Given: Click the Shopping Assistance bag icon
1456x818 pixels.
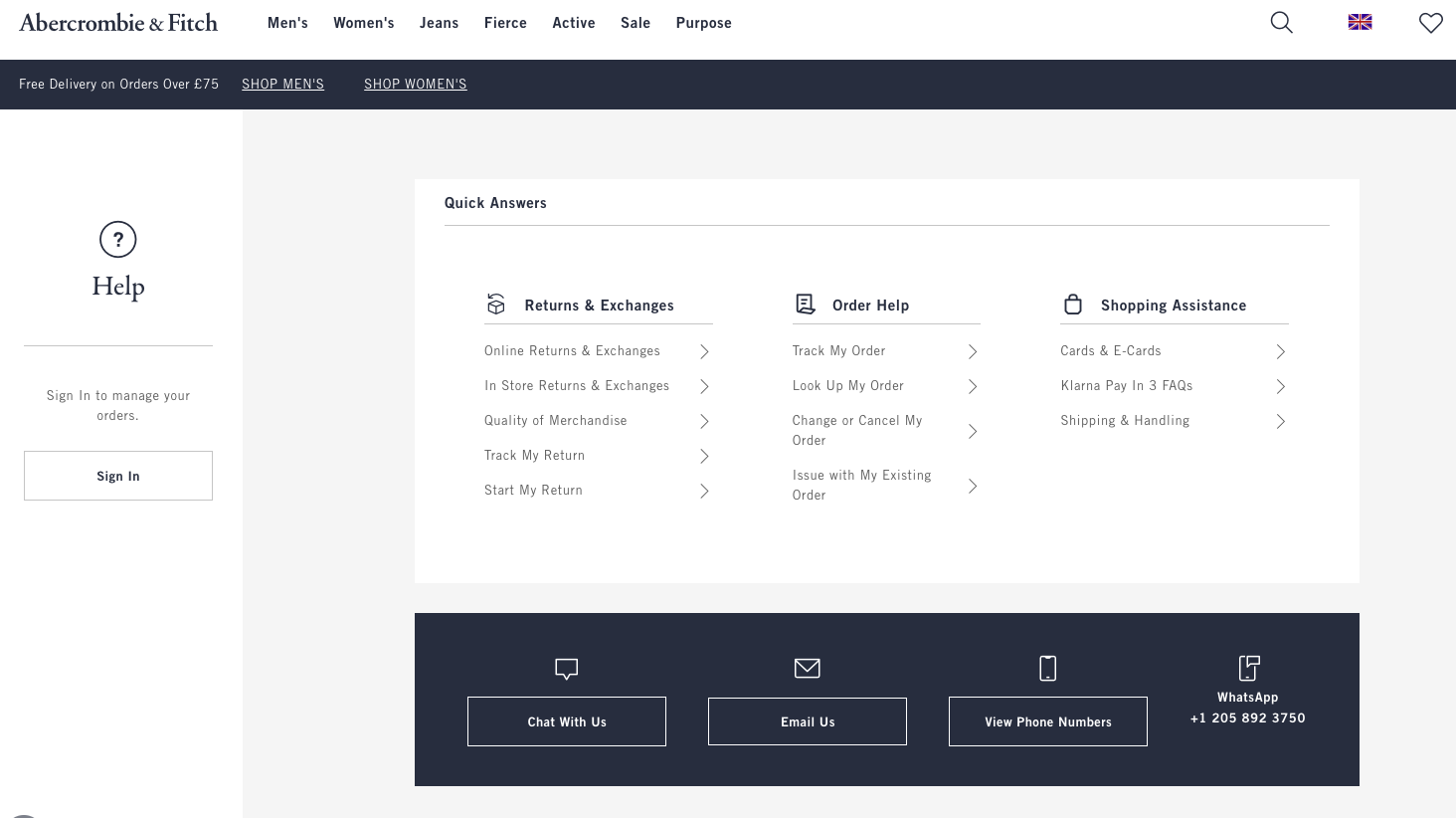Looking at the screenshot, I should coord(1073,304).
